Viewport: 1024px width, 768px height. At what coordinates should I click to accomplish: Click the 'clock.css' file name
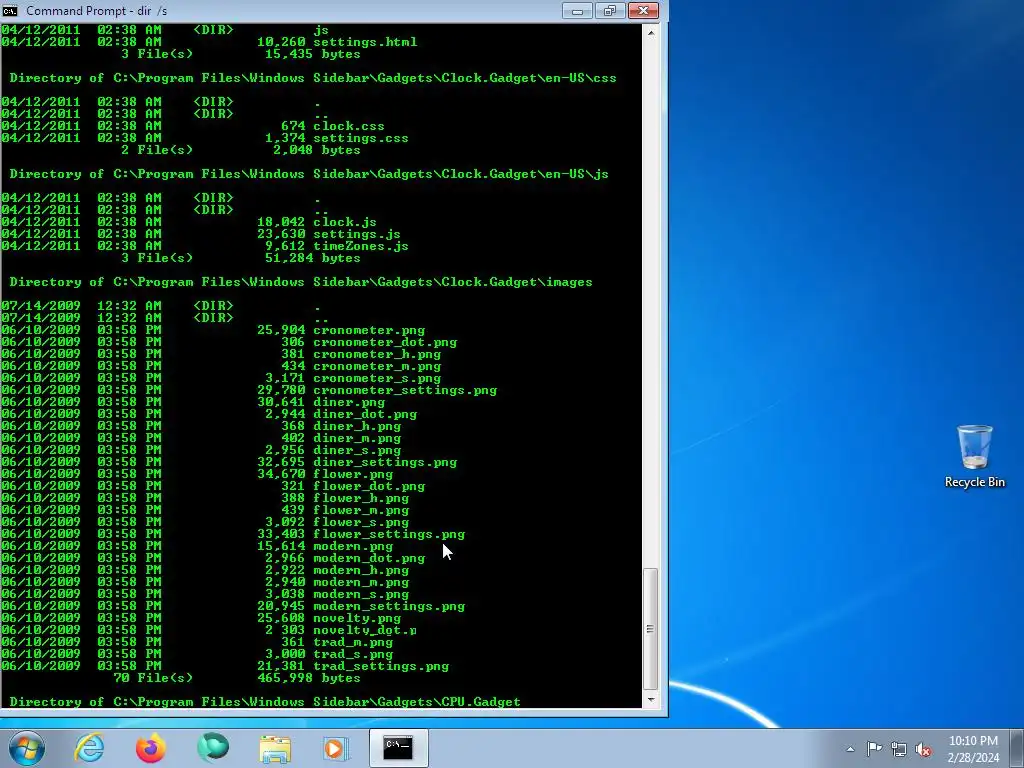(x=349, y=126)
